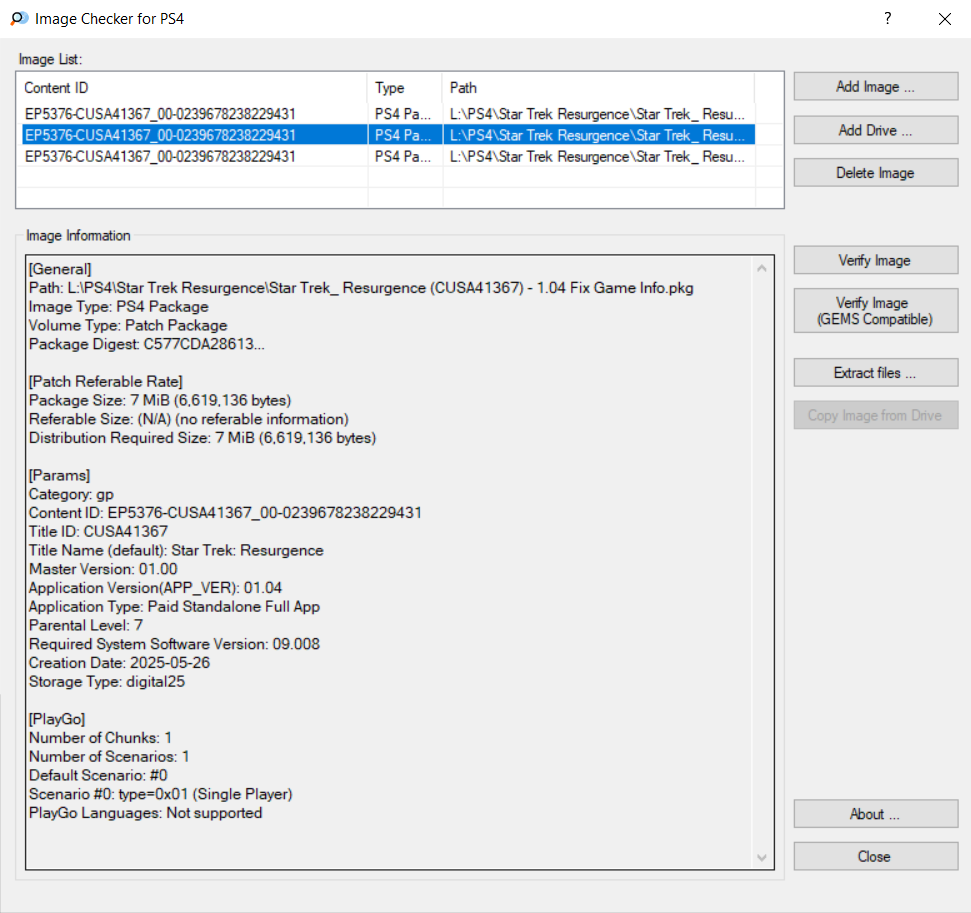
Task: Click the Distribution Required Size line
Action: click(x=202, y=438)
